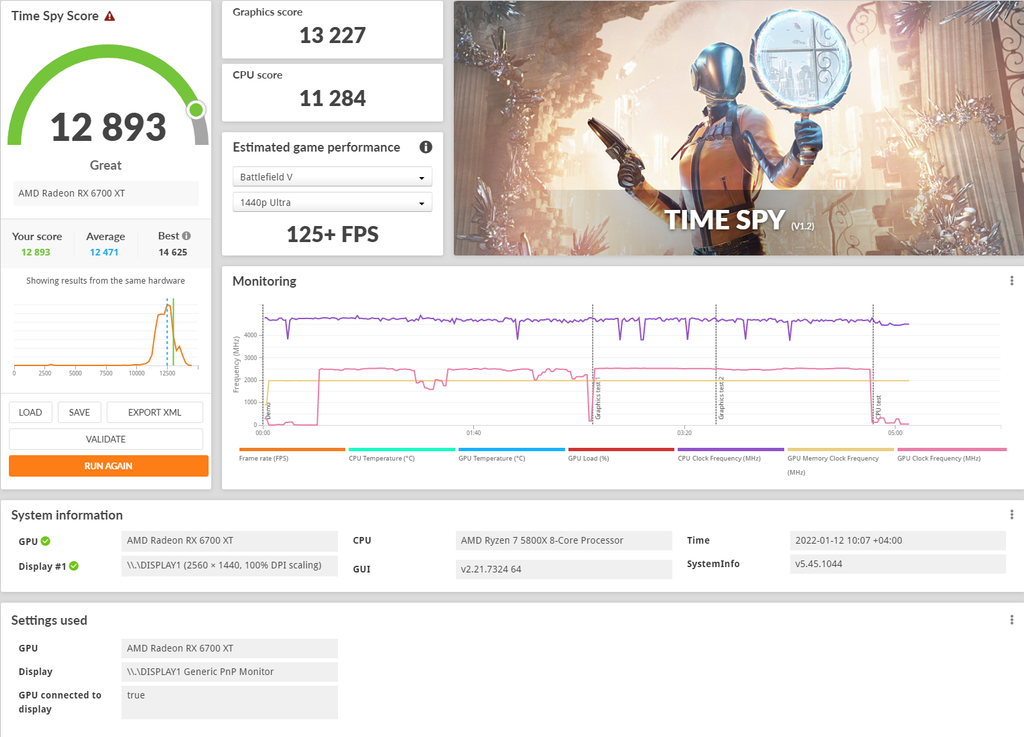This screenshot has width=1024, height=737.
Task: Click the info icon beside Best score
Action: pyautogui.click(x=187, y=236)
